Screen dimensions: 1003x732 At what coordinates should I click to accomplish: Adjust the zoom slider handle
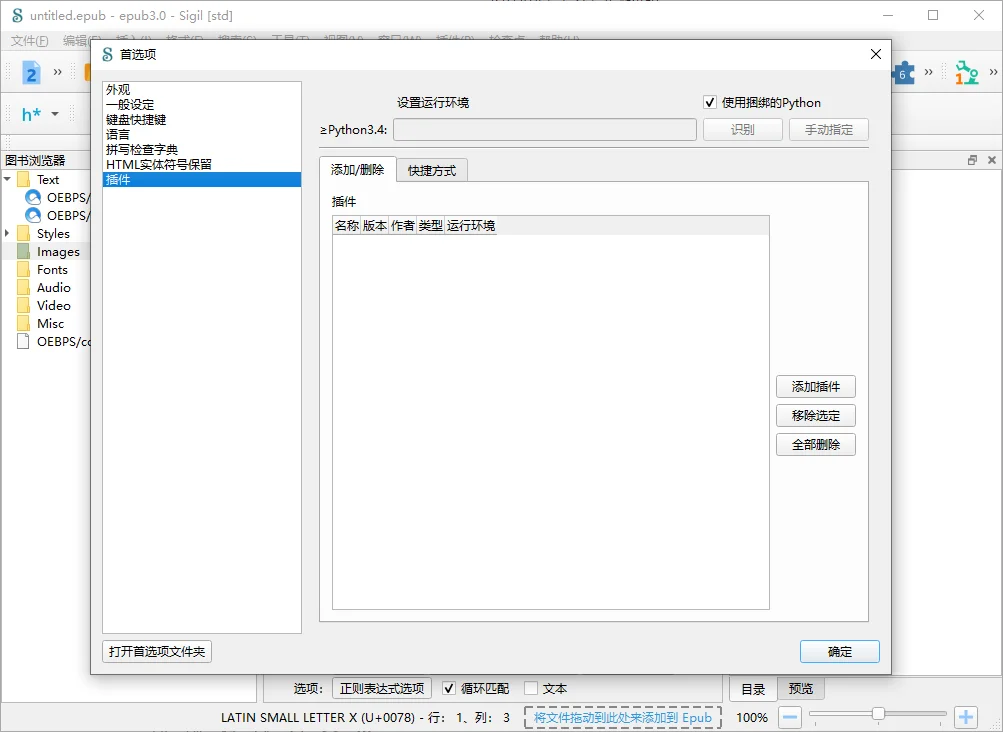(878, 713)
